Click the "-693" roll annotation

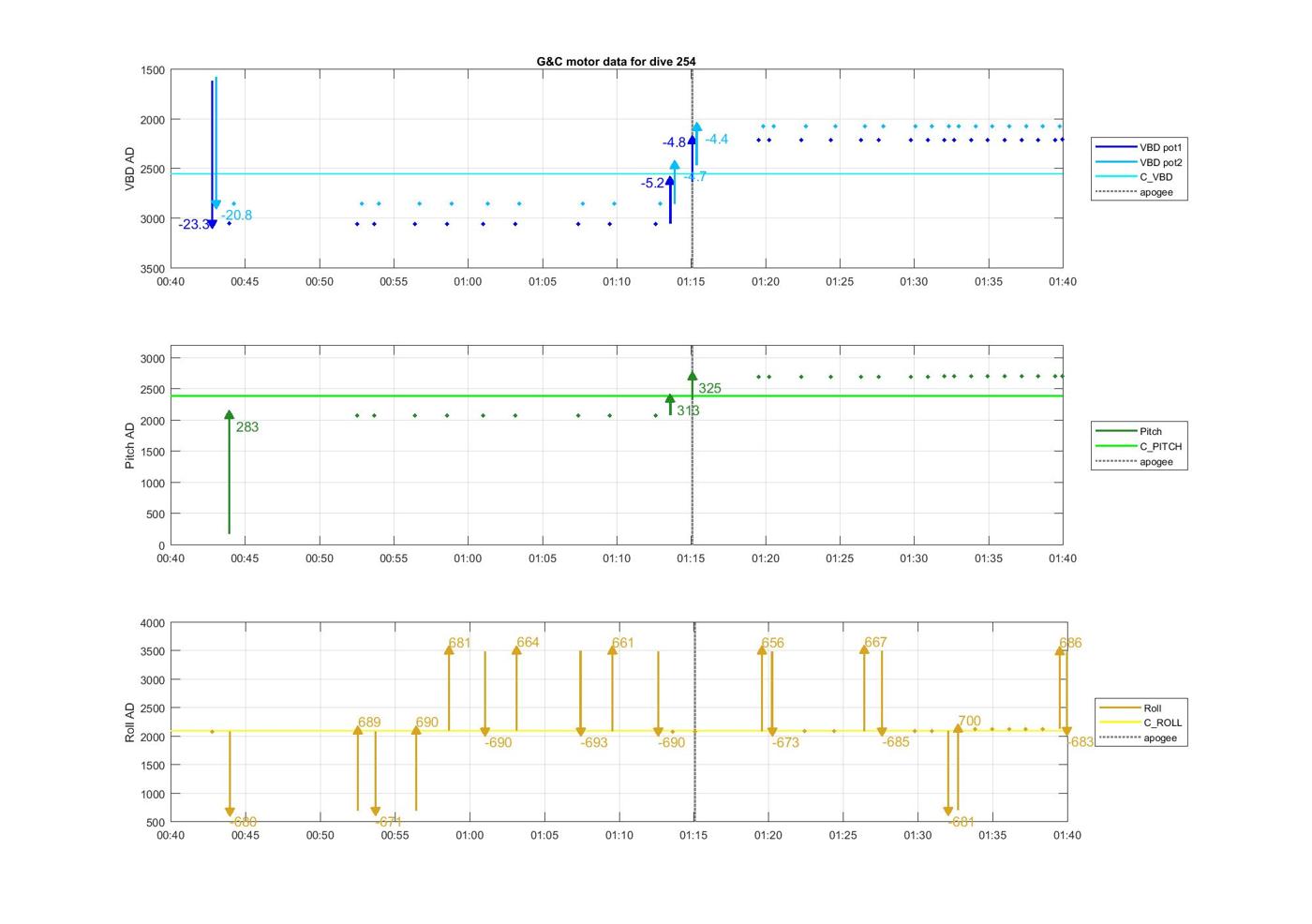click(594, 743)
